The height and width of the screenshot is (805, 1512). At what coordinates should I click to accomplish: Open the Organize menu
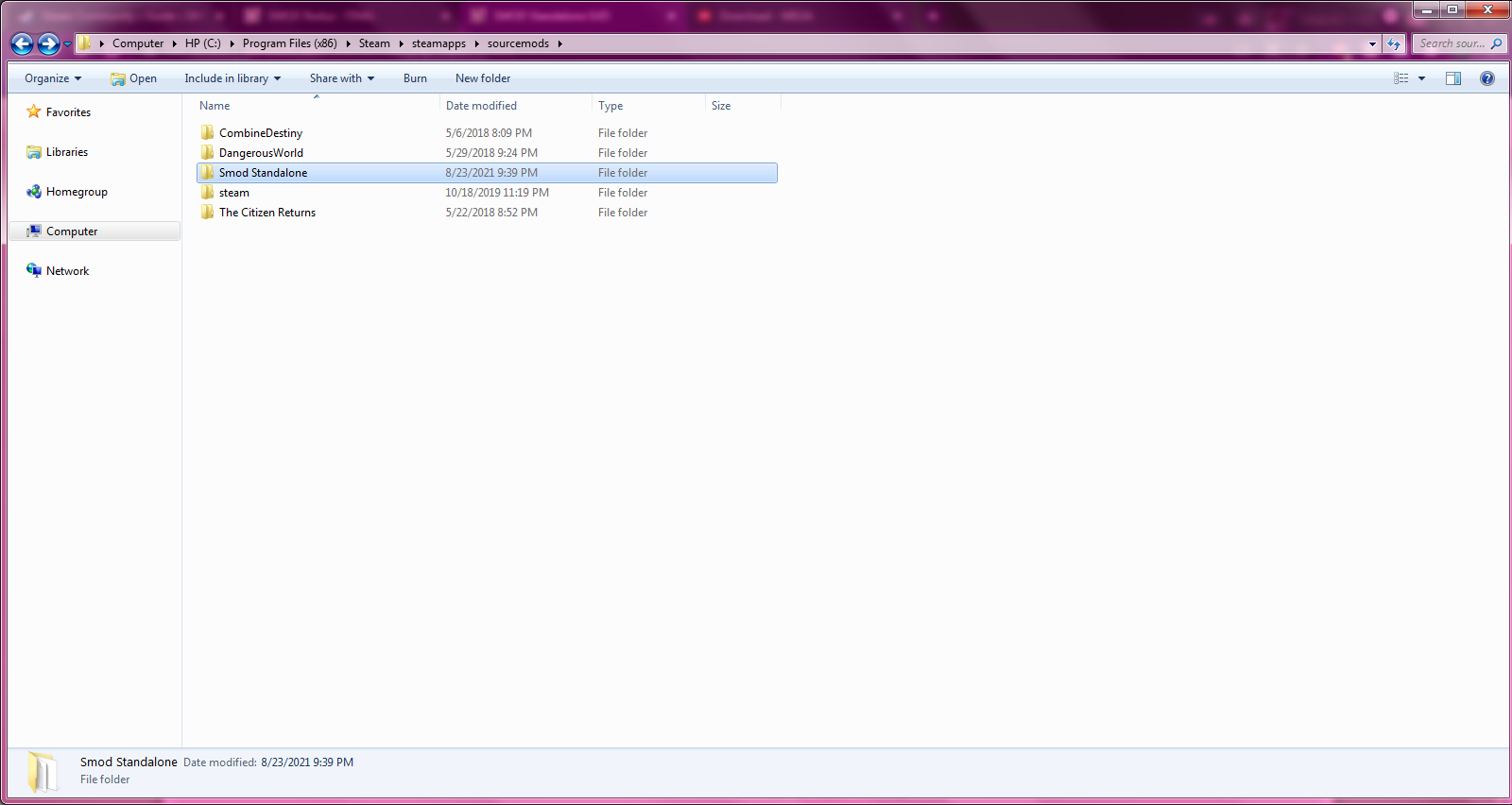(x=53, y=78)
